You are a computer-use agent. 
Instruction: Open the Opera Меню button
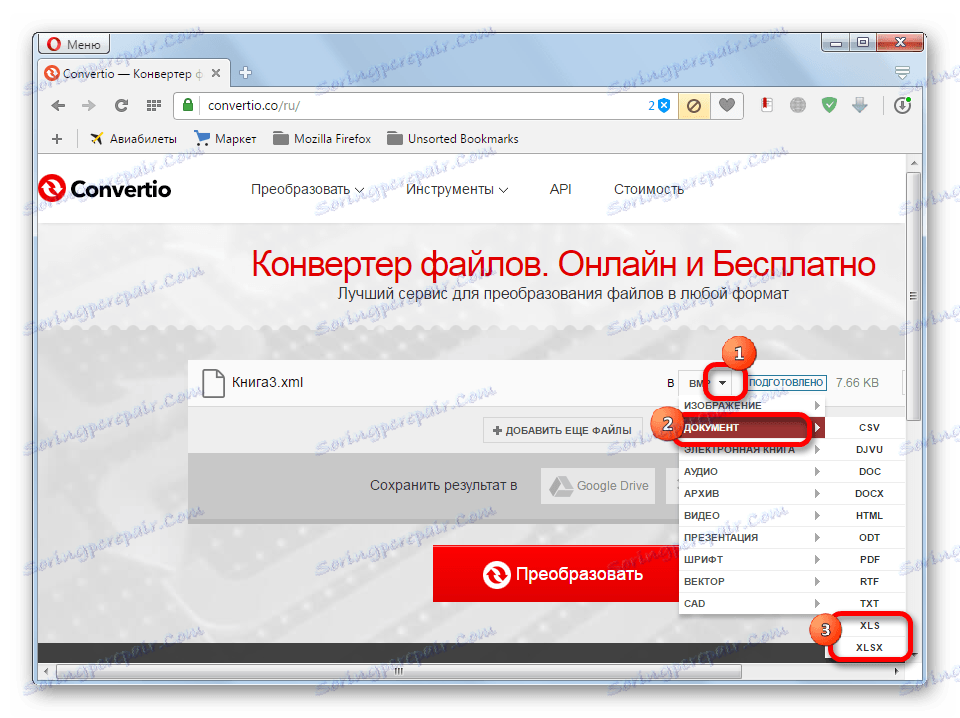(x=74, y=44)
